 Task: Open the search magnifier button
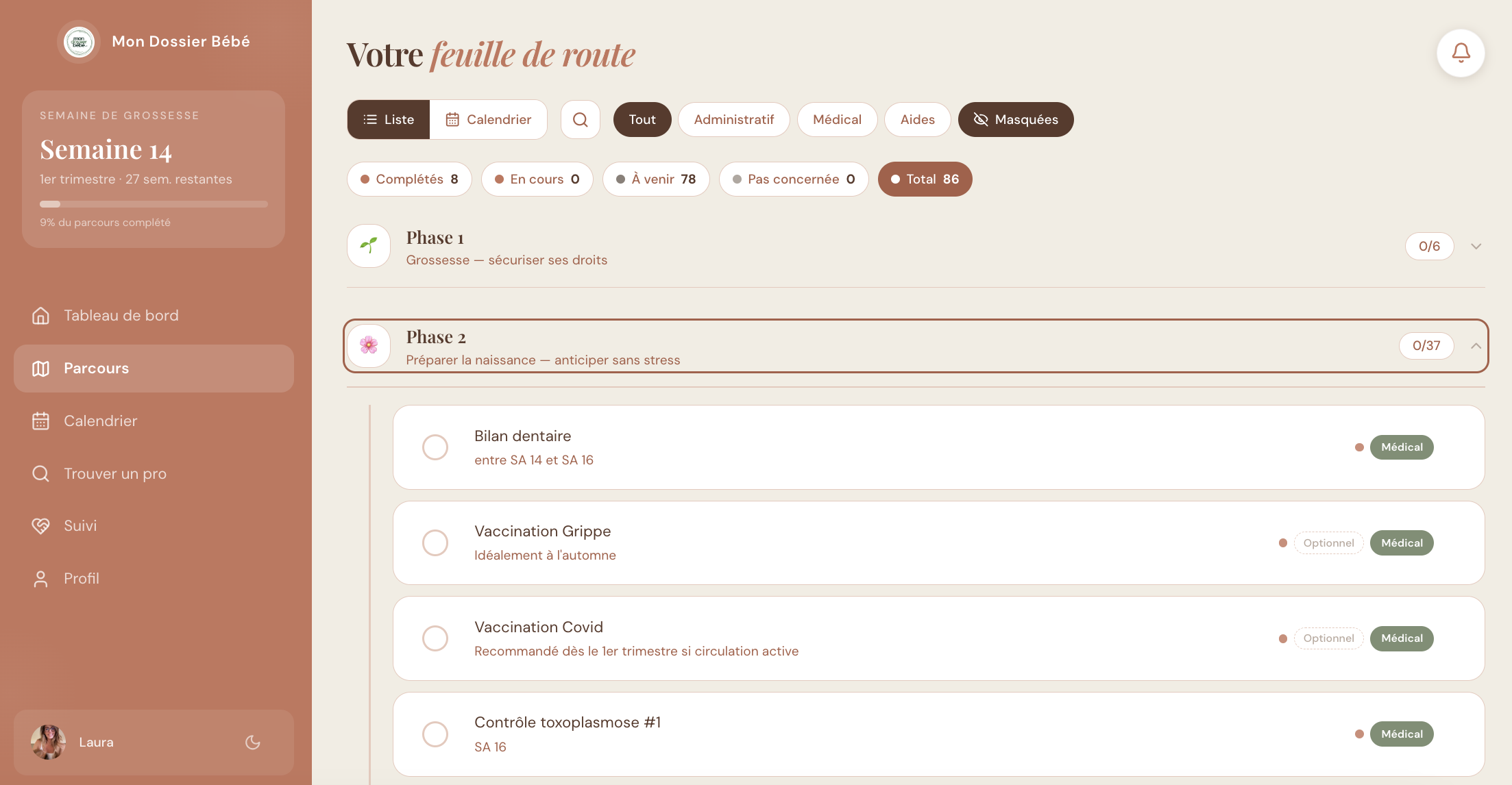tap(581, 120)
